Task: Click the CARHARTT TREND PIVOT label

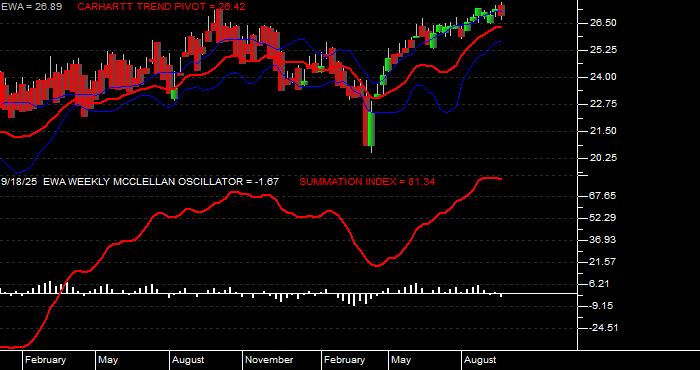Action: coord(161,7)
